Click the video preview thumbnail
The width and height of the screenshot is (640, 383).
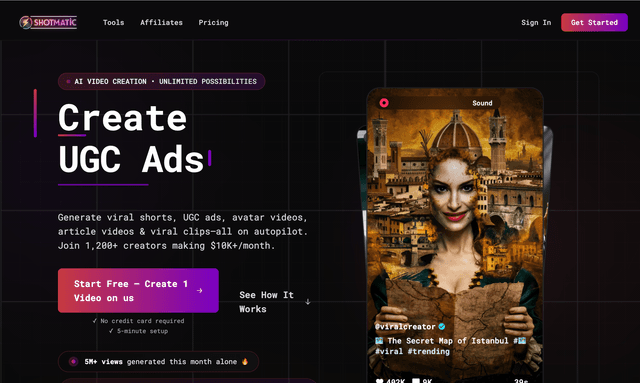(455, 235)
